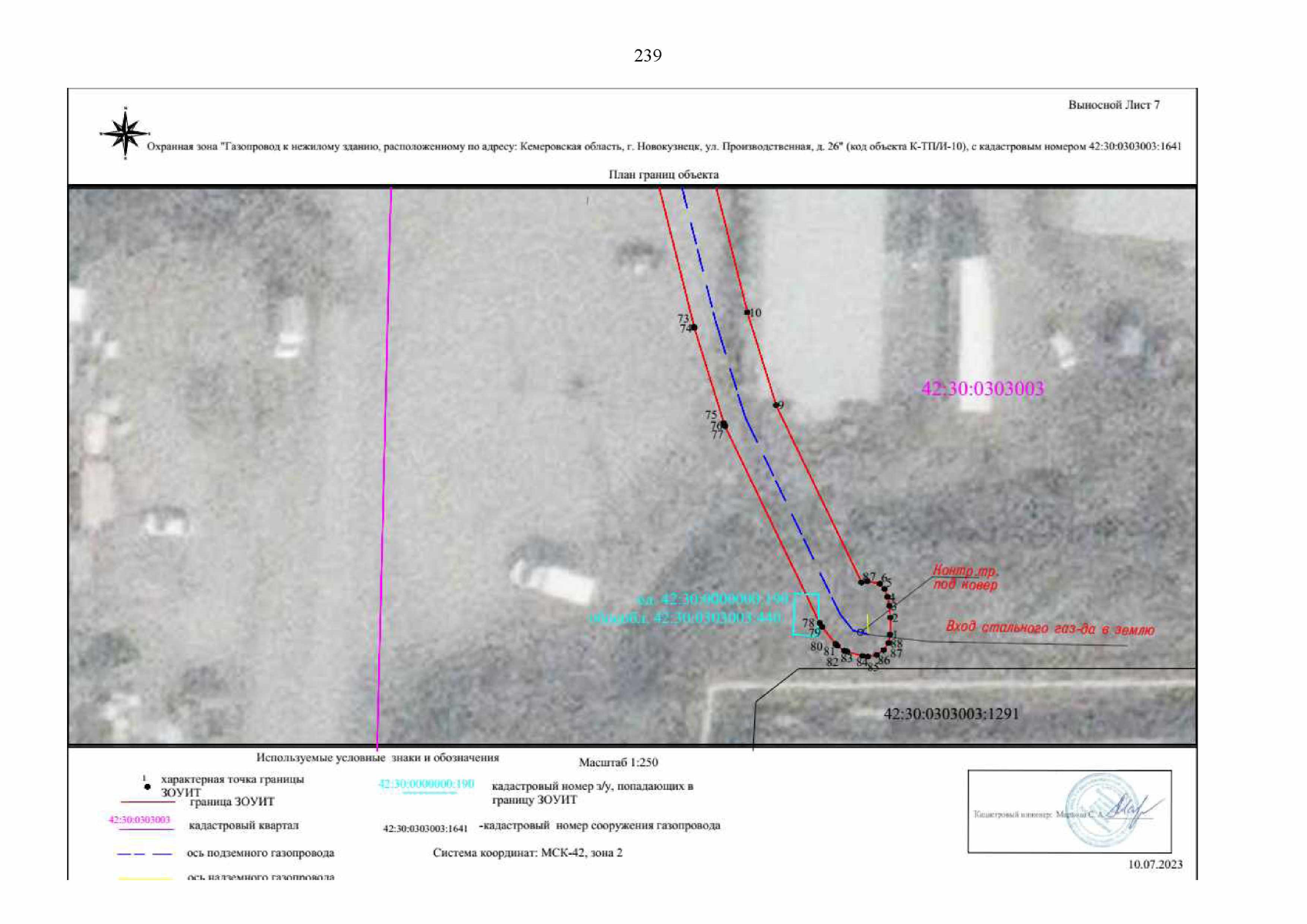
Task: Click the yellow above-ground pipeline legend line
Action: pos(145,877)
